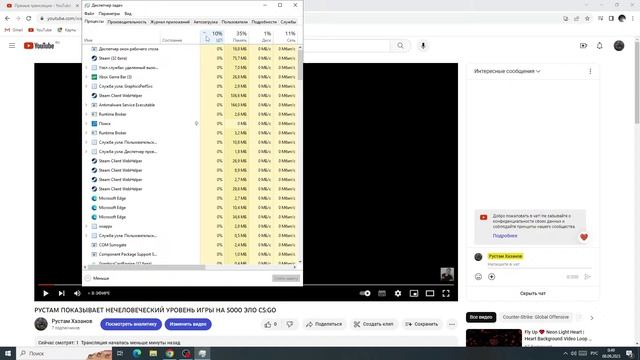Switch to Users tab
This screenshot has width=640, height=360.
[234, 22]
